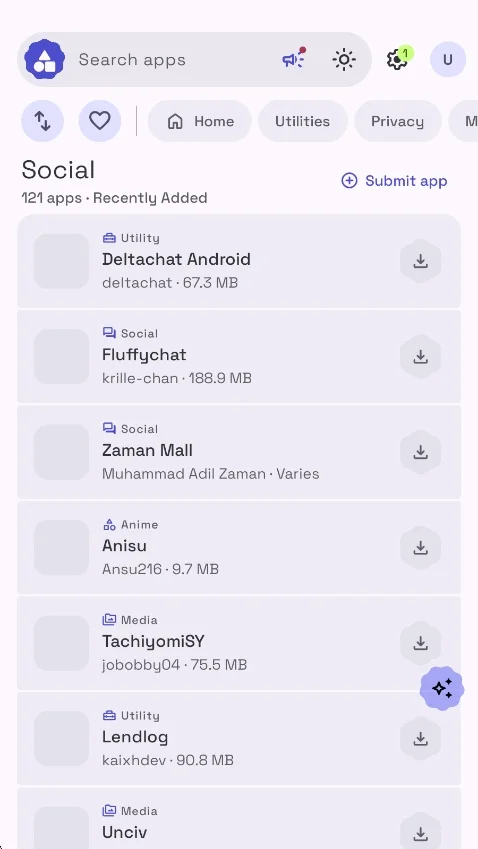Download the Anisu app
The image size is (478, 849).
point(421,548)
